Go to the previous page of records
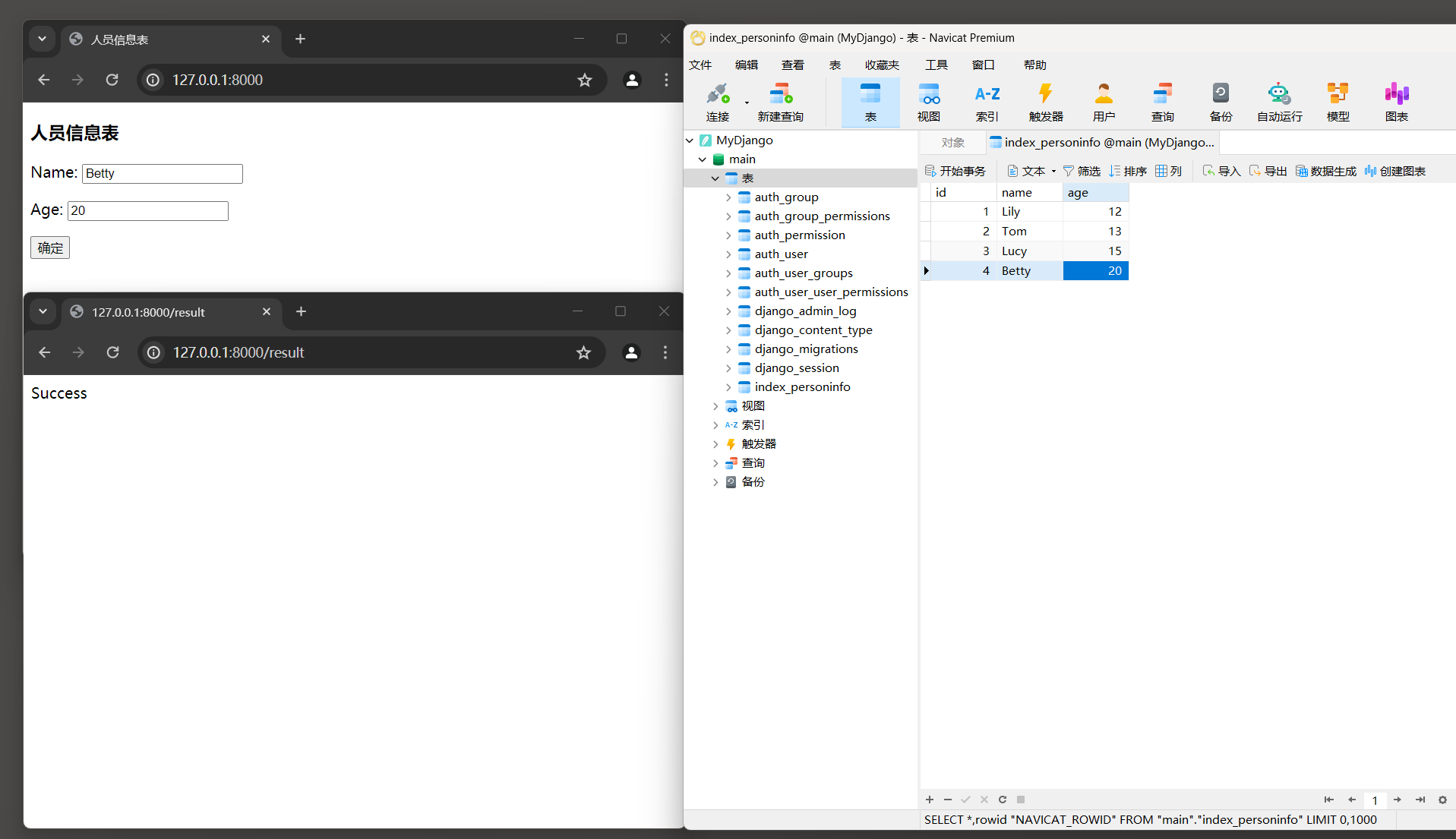The image size is (1456, 839). click(1352, 800)
